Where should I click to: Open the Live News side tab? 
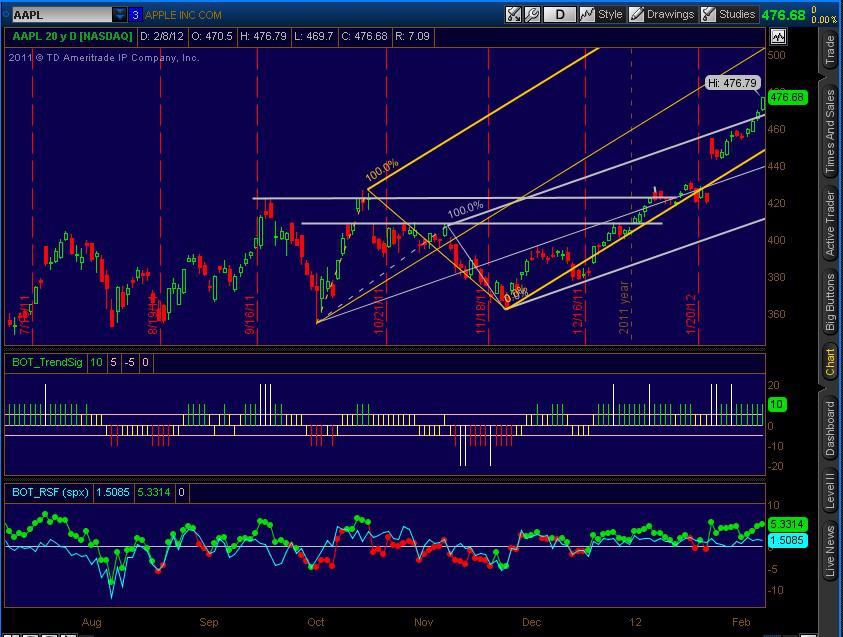point(830,551)
